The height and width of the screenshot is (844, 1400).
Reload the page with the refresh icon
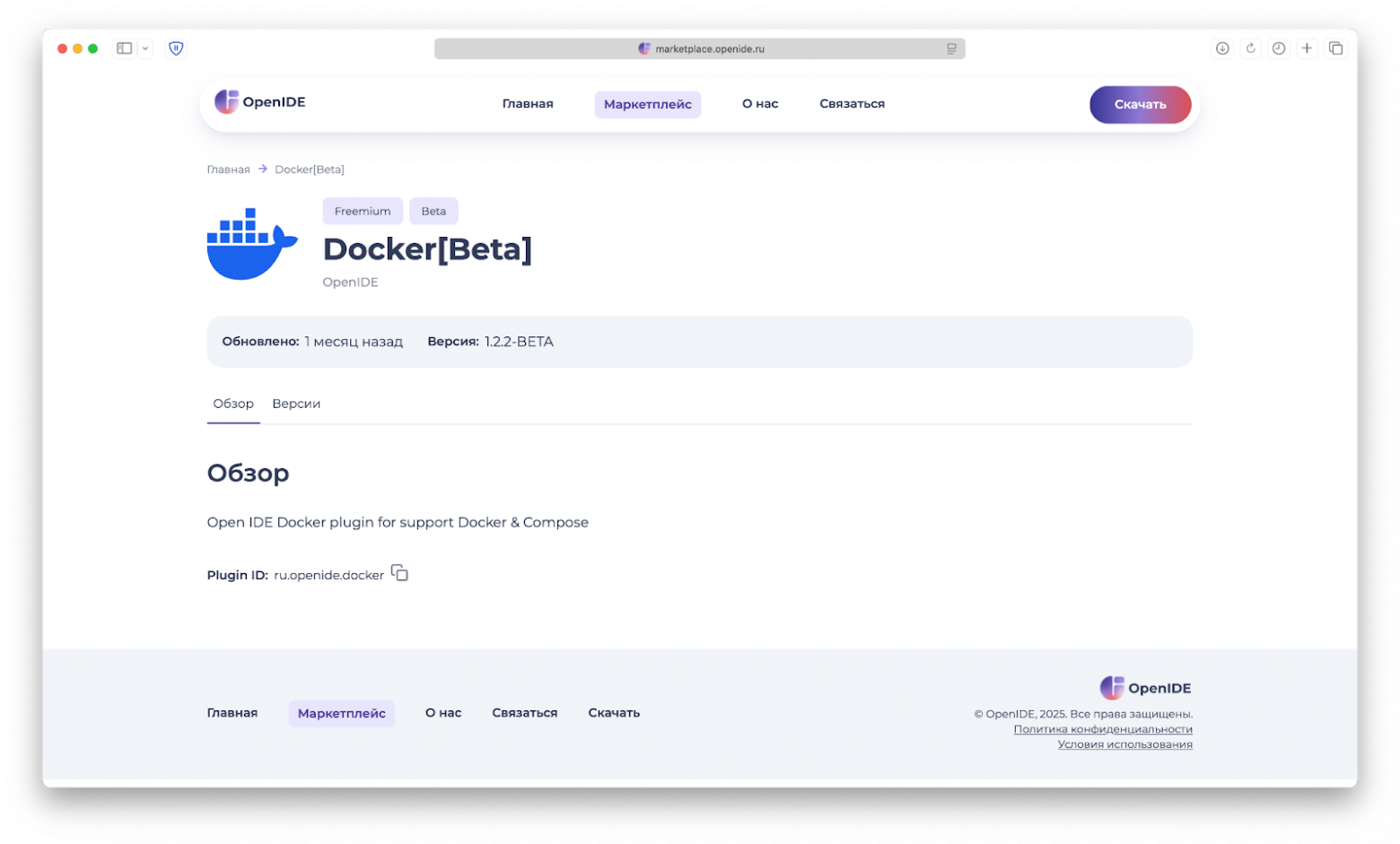[x=1250, y=48]
